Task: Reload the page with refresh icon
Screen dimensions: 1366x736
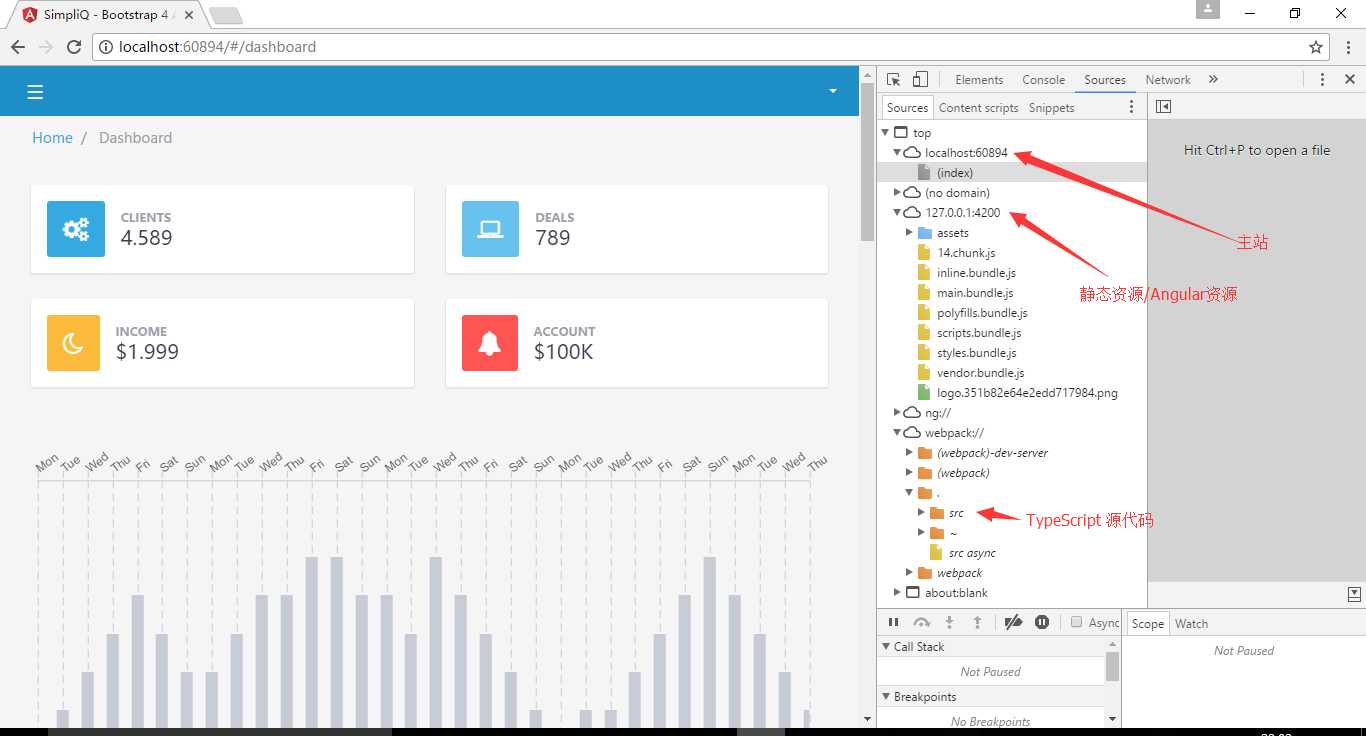Action: point(74,47)
